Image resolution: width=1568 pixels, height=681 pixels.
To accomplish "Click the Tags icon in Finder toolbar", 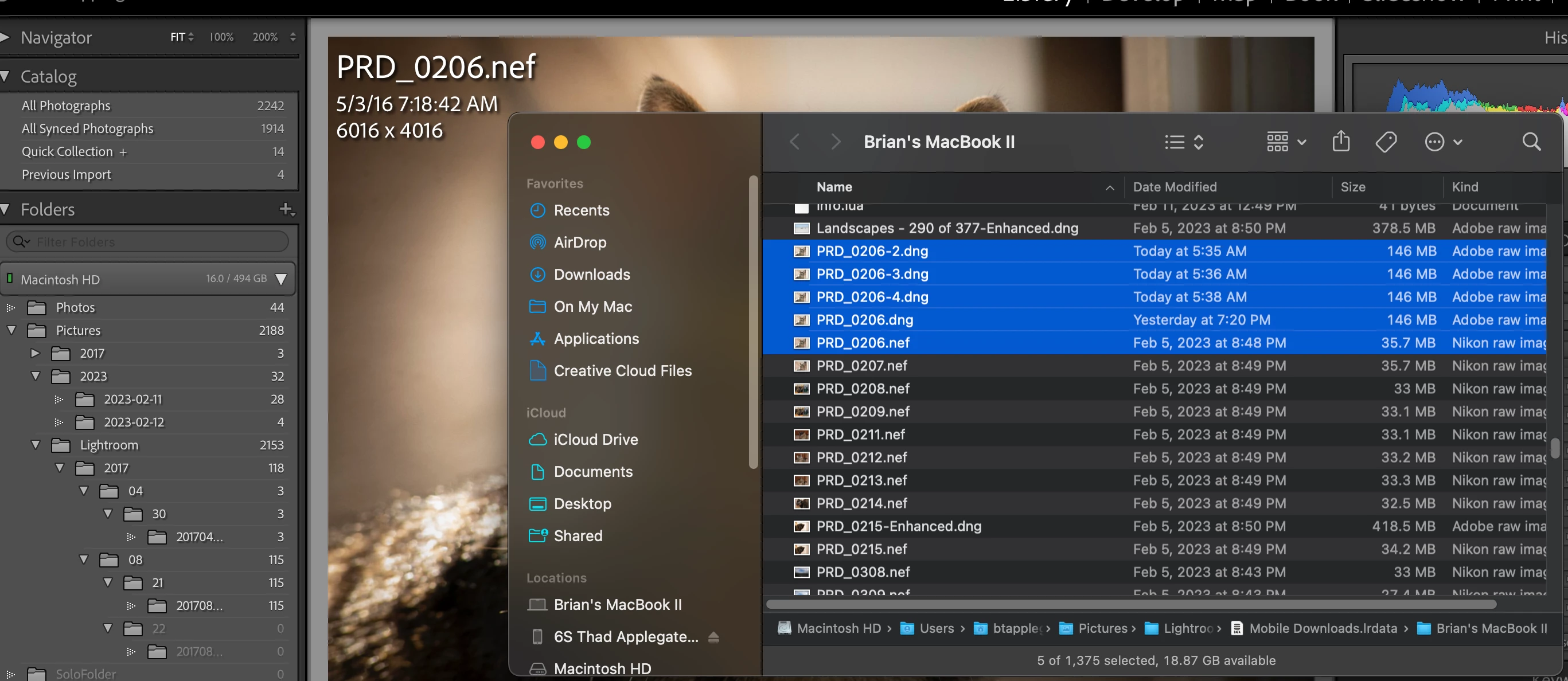I will pos(1386,142).
